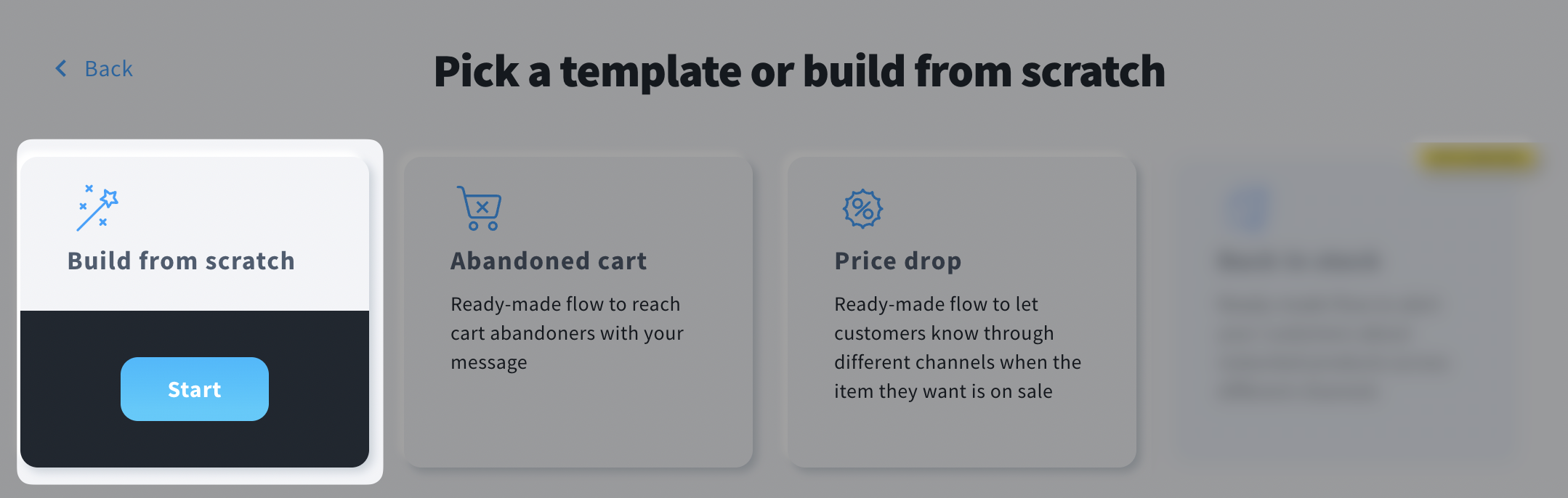Click the Build from scratch card title

point(180,261)
